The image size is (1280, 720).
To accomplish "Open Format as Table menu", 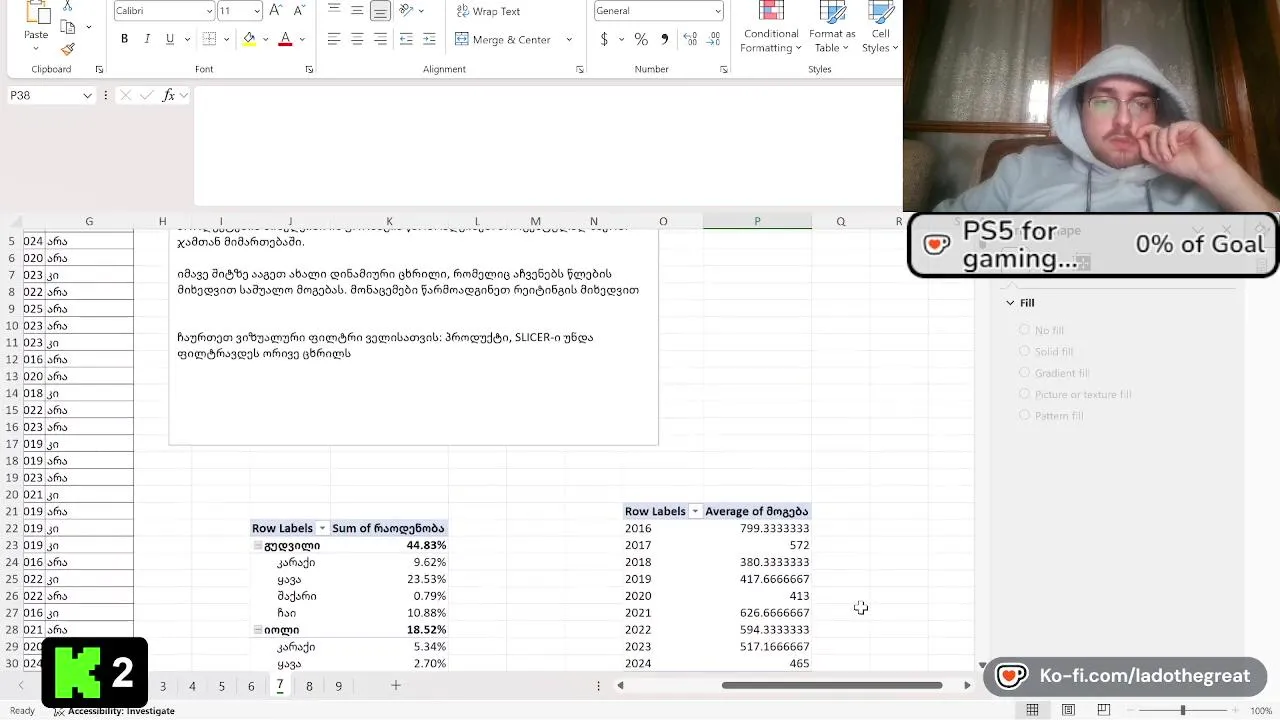I will tap(832, 28).
